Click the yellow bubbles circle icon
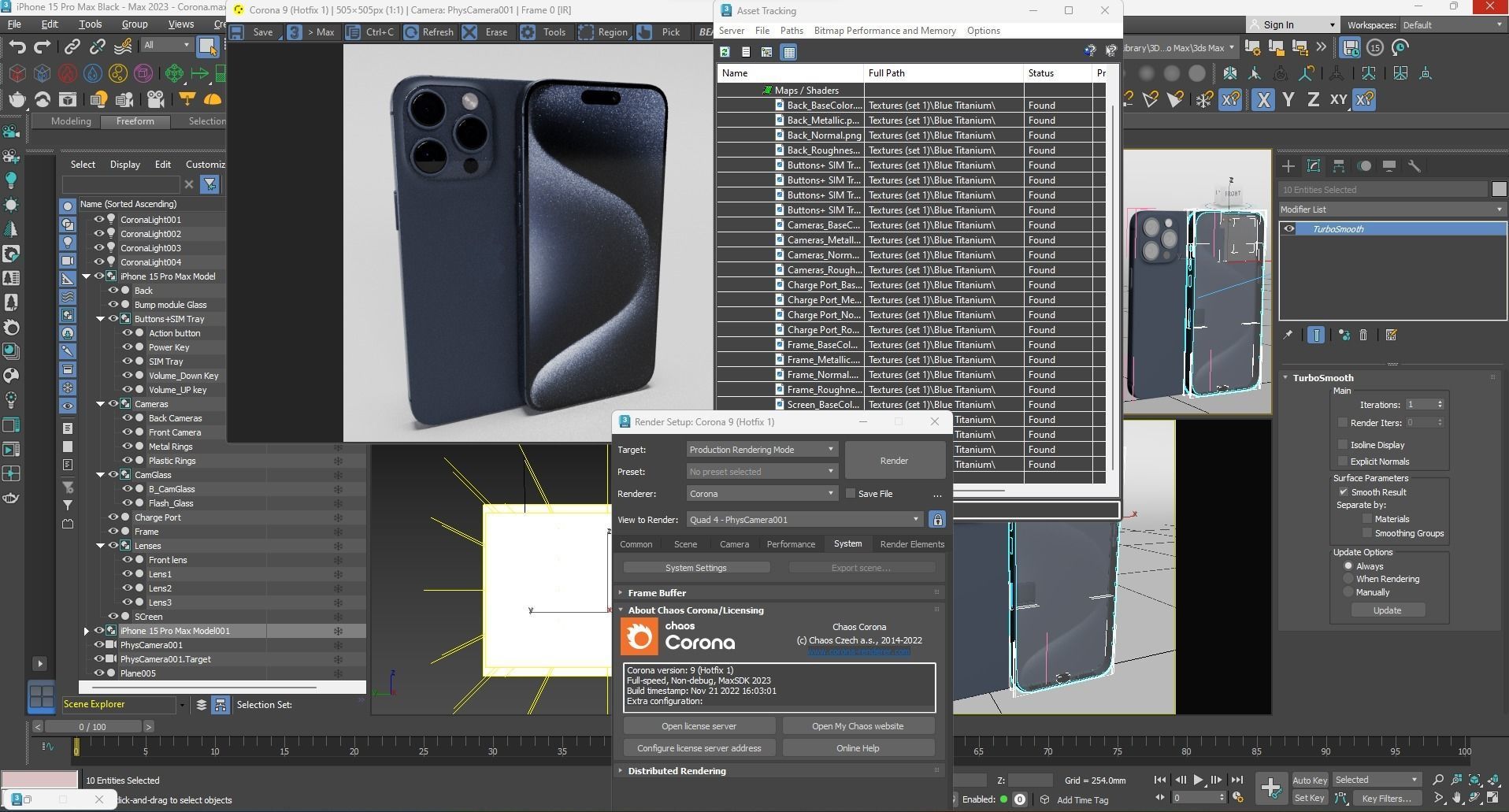The image size is (1509, 812). tap(118, 73)
